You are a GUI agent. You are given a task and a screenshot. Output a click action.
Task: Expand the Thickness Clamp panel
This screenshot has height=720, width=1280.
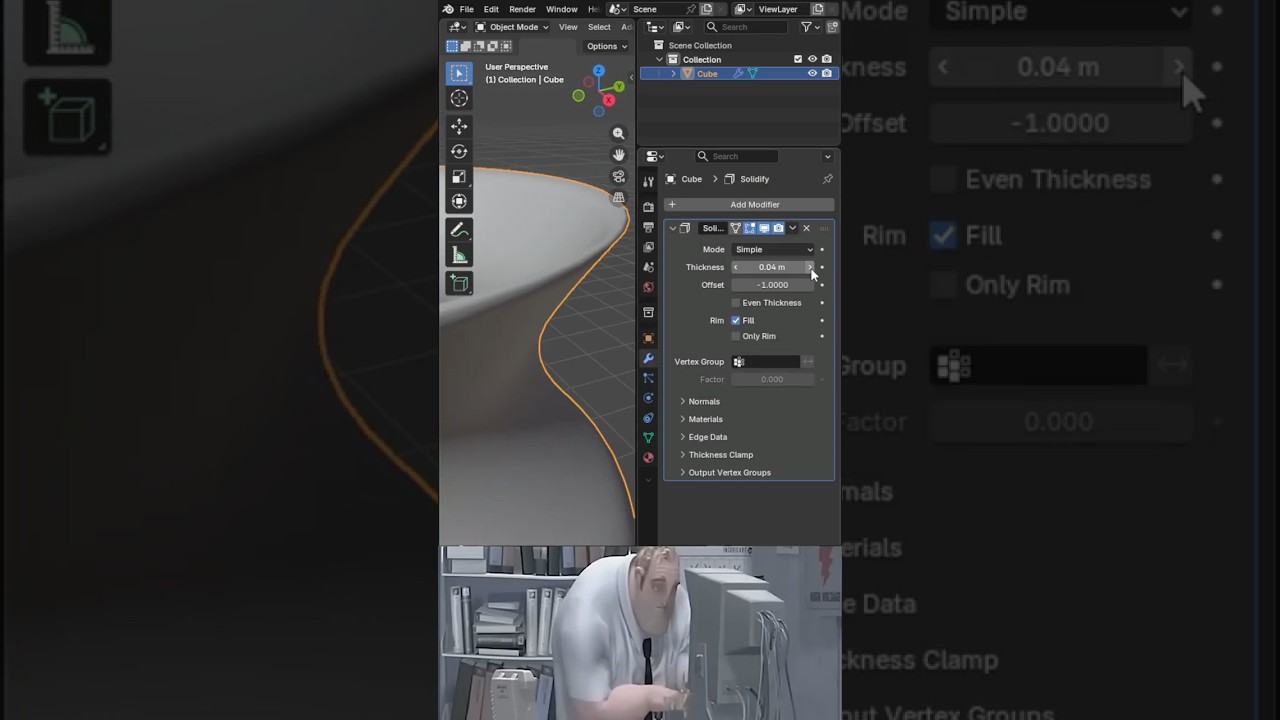coord(720,455)
